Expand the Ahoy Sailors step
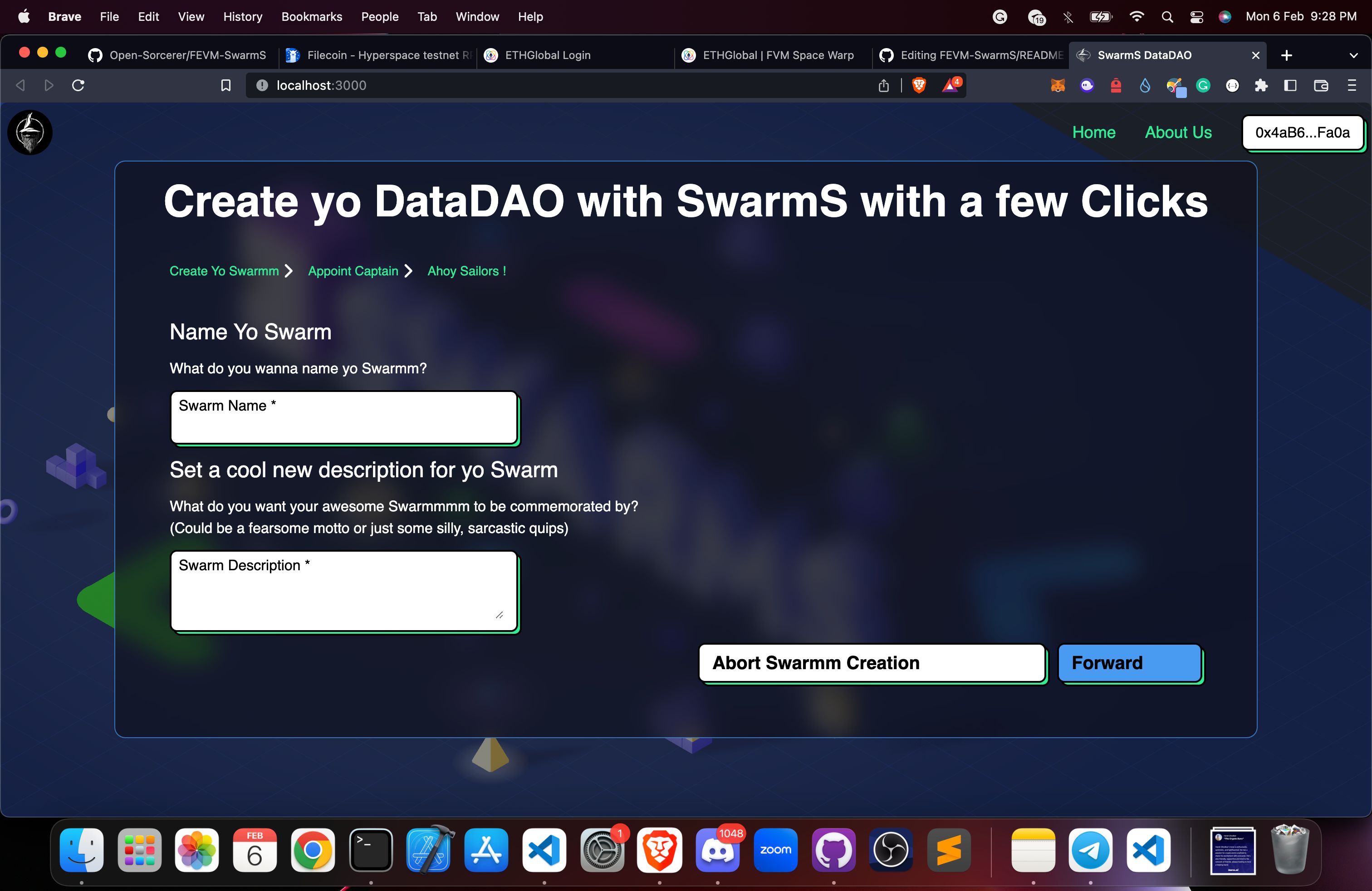The image size is (1372, 891). coord(466,271)
